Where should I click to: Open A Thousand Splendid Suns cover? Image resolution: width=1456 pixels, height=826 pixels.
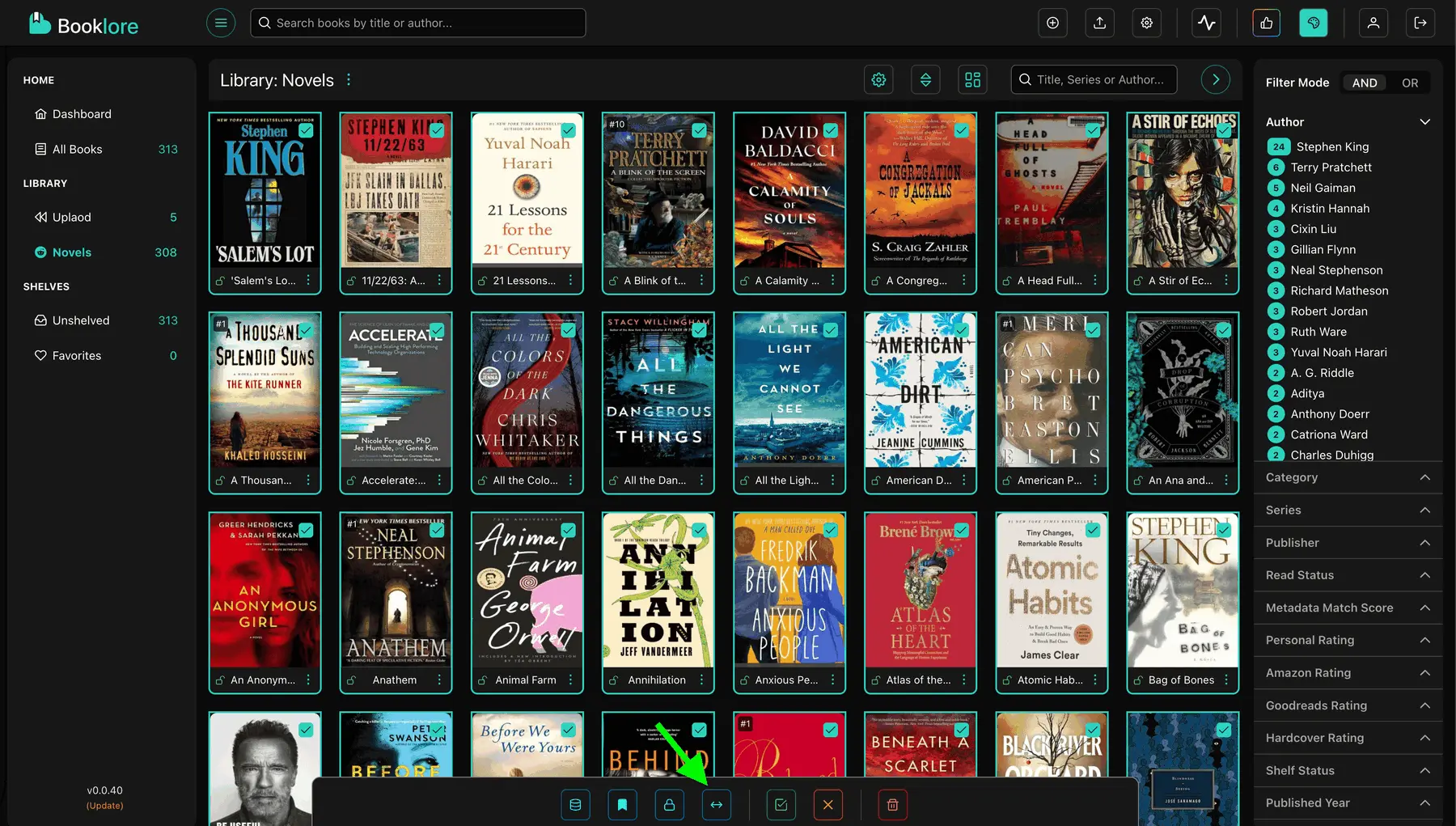tap(265, 391)
